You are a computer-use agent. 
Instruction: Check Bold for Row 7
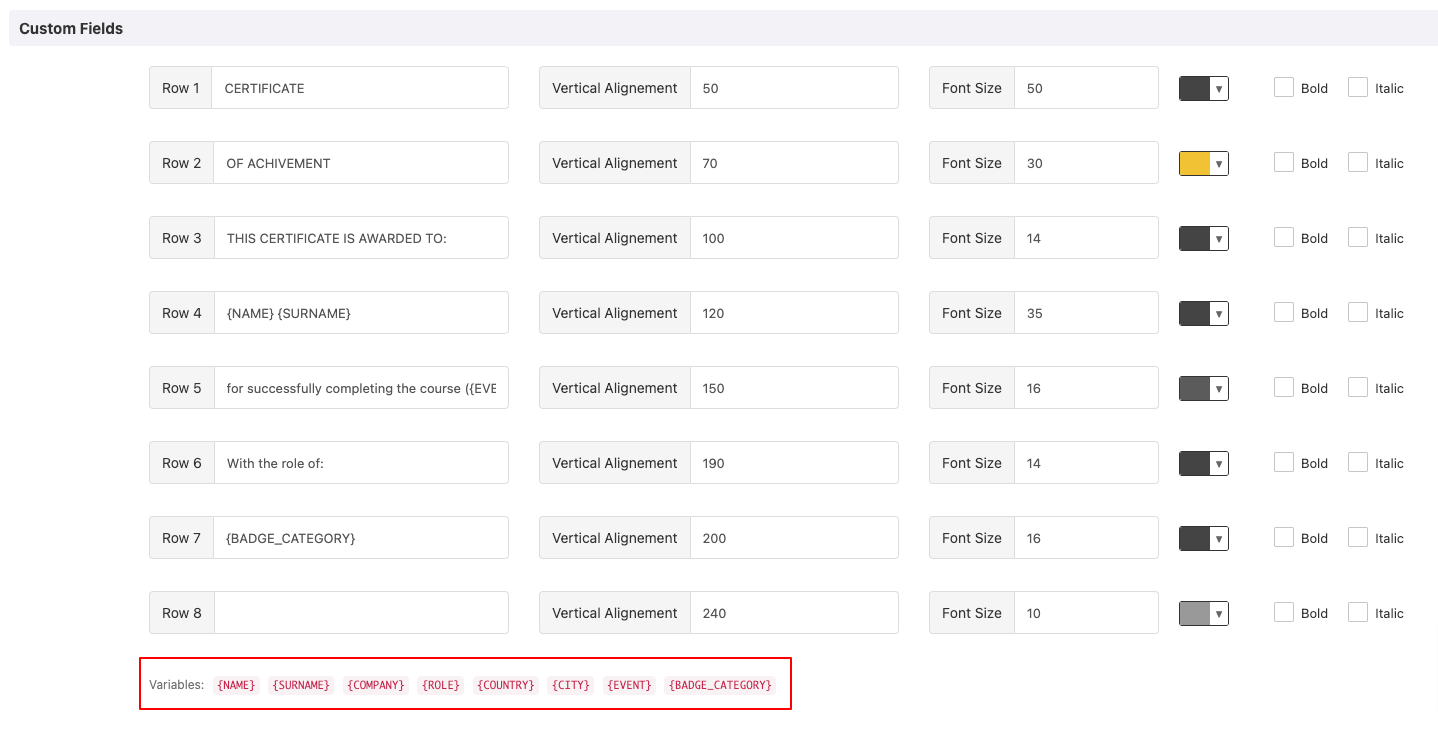(x=1284, y=537)
